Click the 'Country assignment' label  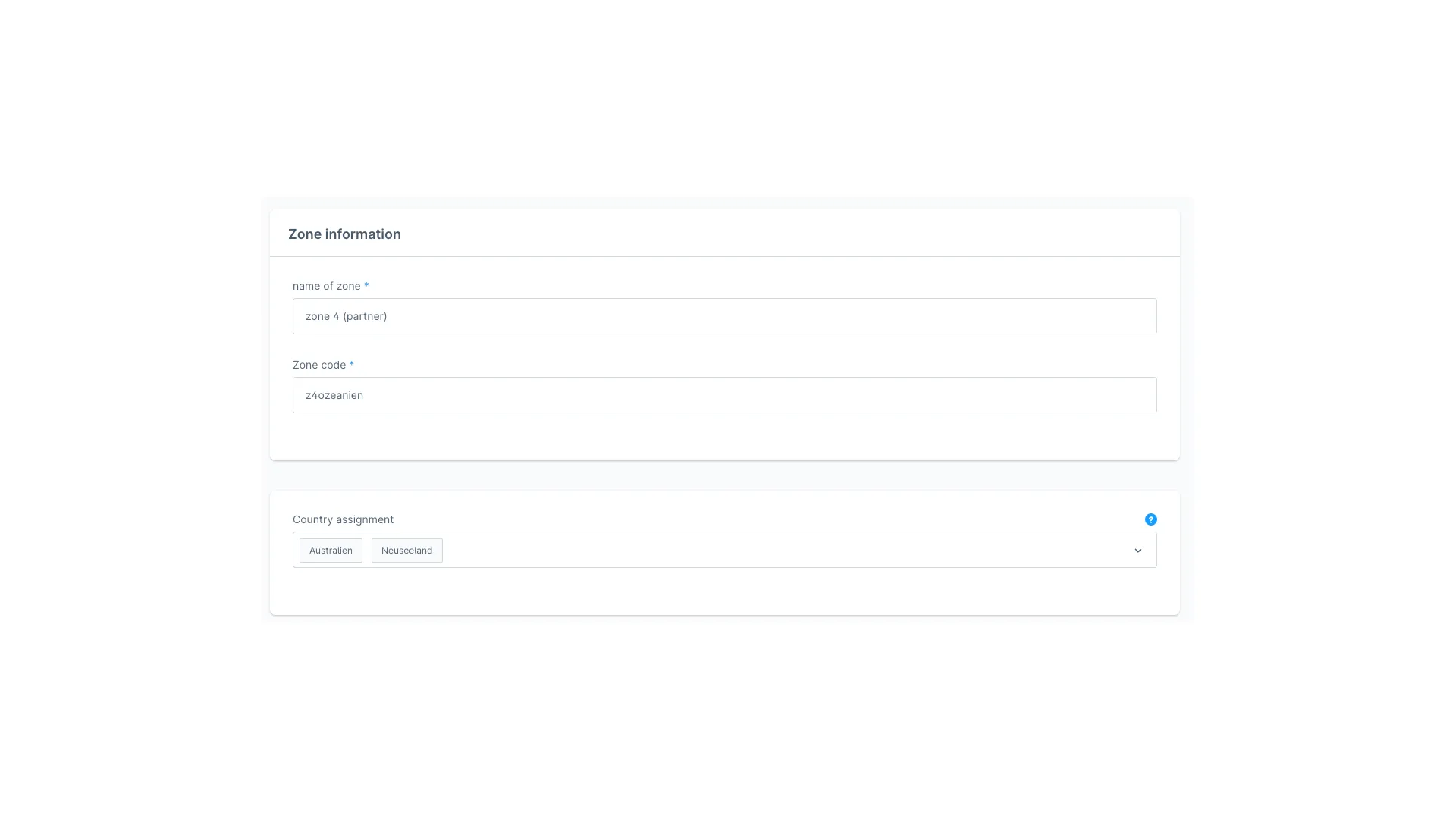(x=343, y=519)
